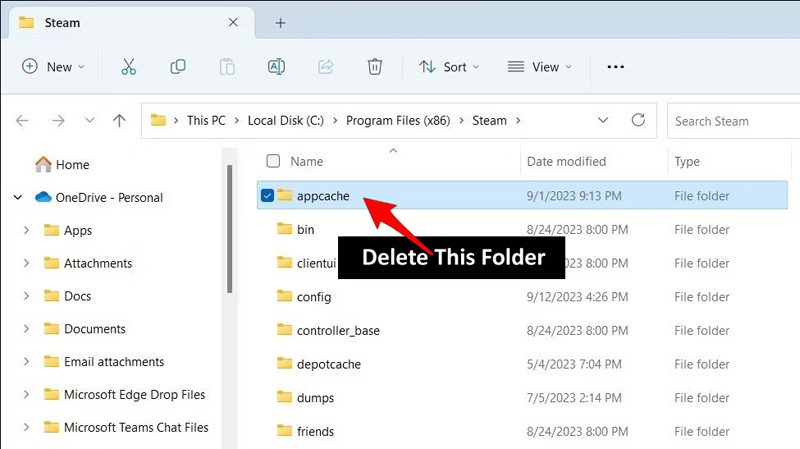Screen dimensions: 800x449
Task: Expand address bar history dropdown
Action: pos(603,120)
